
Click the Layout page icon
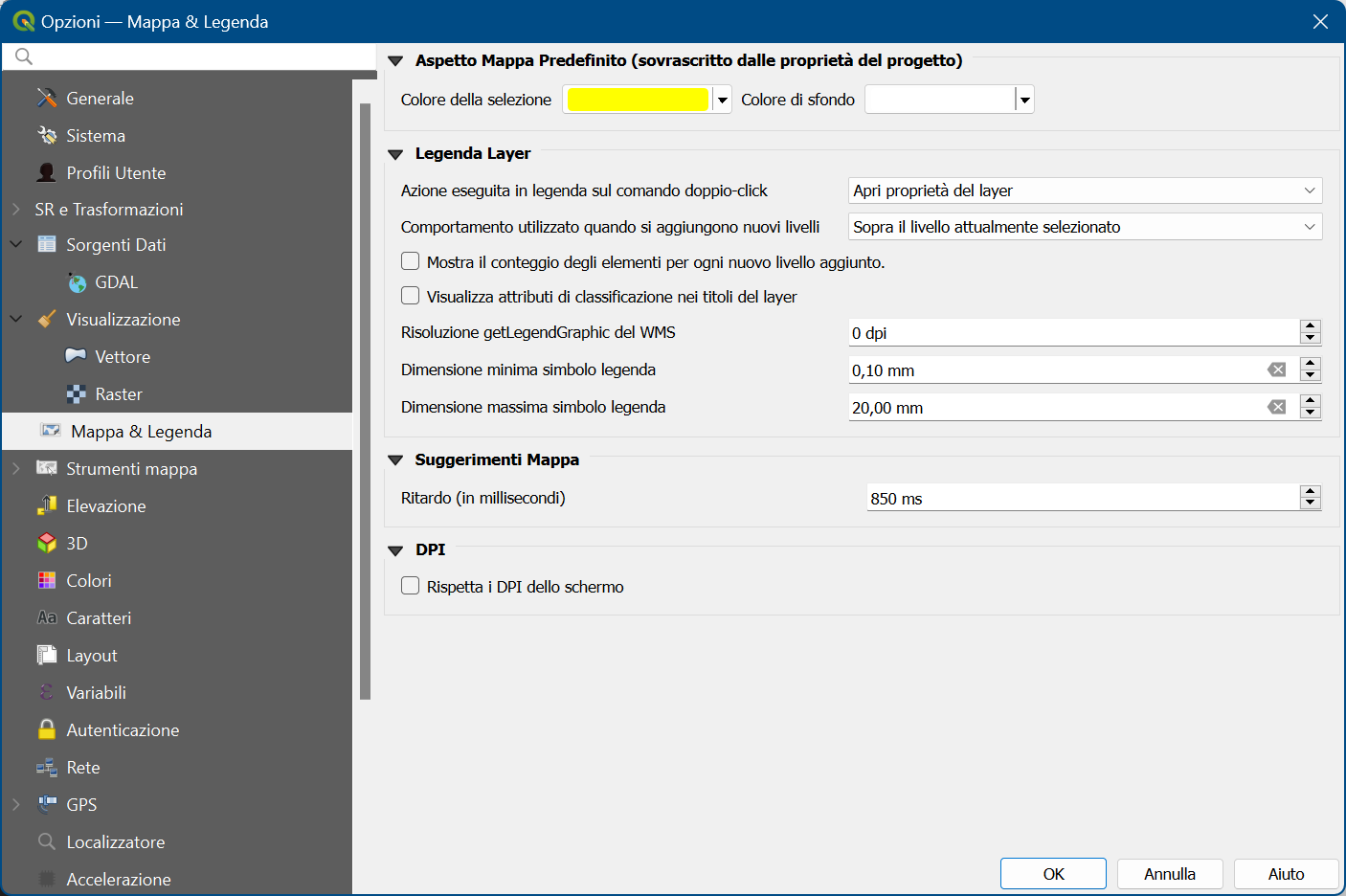47,655
